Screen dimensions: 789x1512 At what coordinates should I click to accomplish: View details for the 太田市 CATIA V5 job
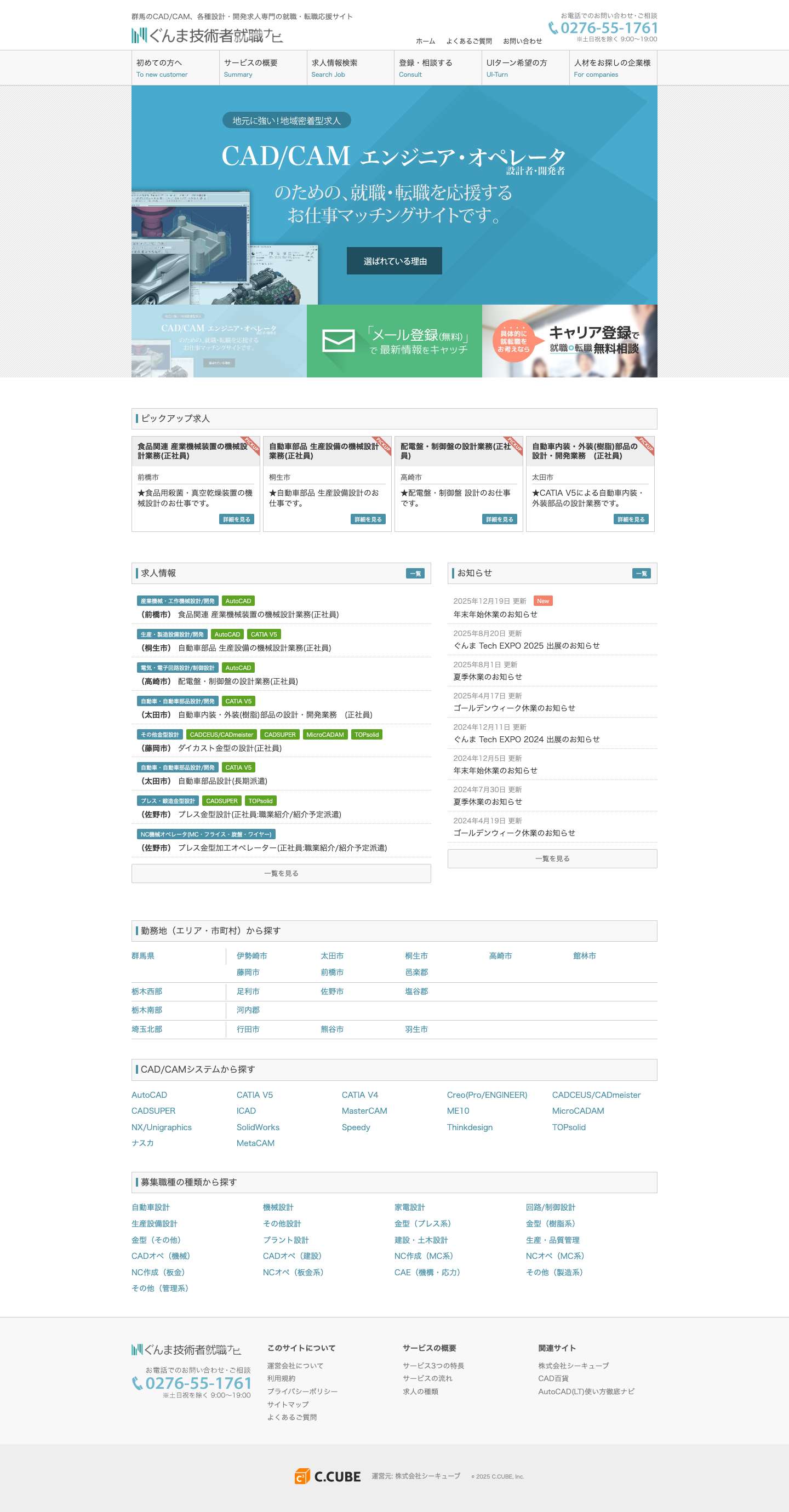tap(631, 519)
